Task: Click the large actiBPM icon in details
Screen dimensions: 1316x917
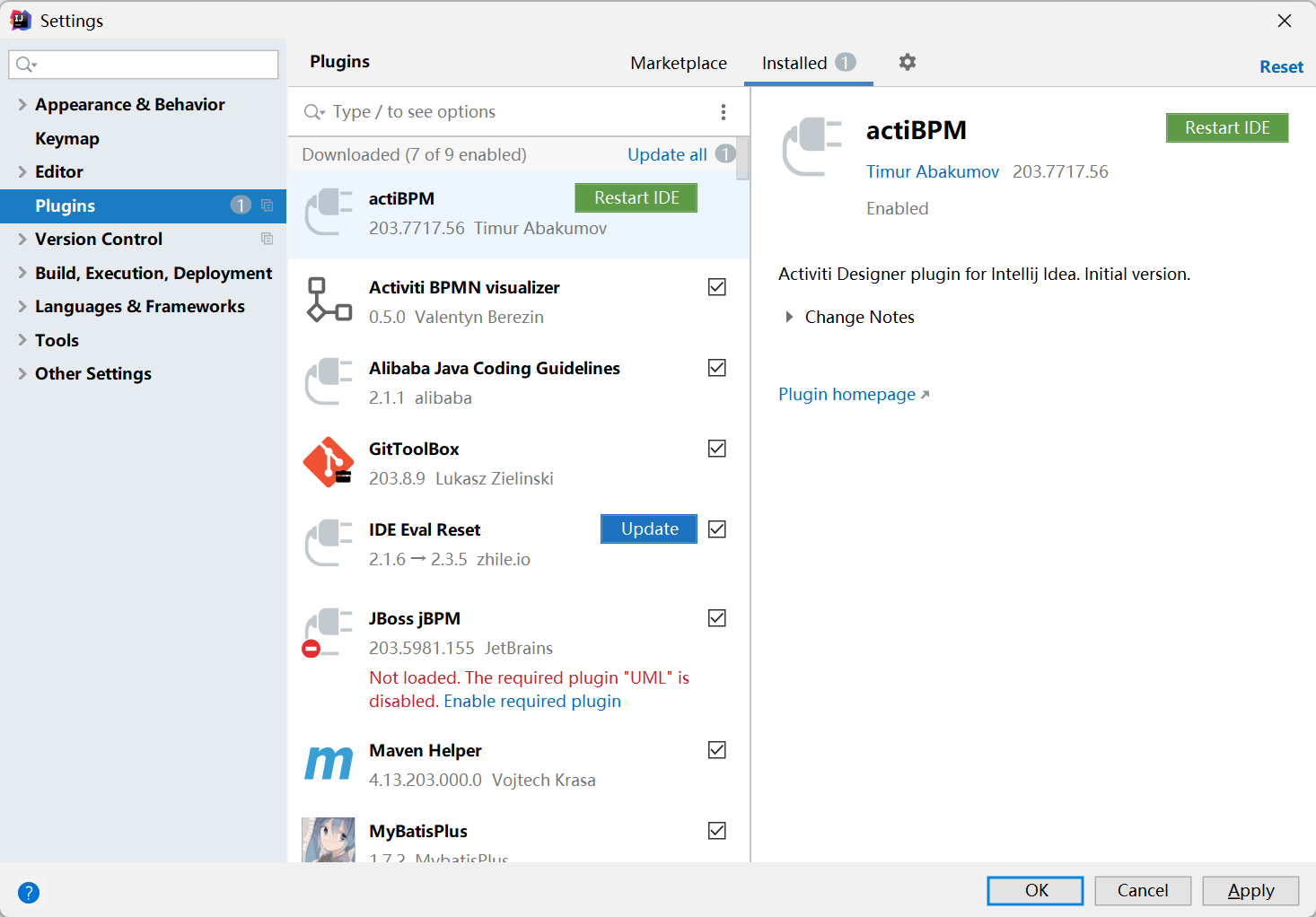Action: [x=812, y=147]
